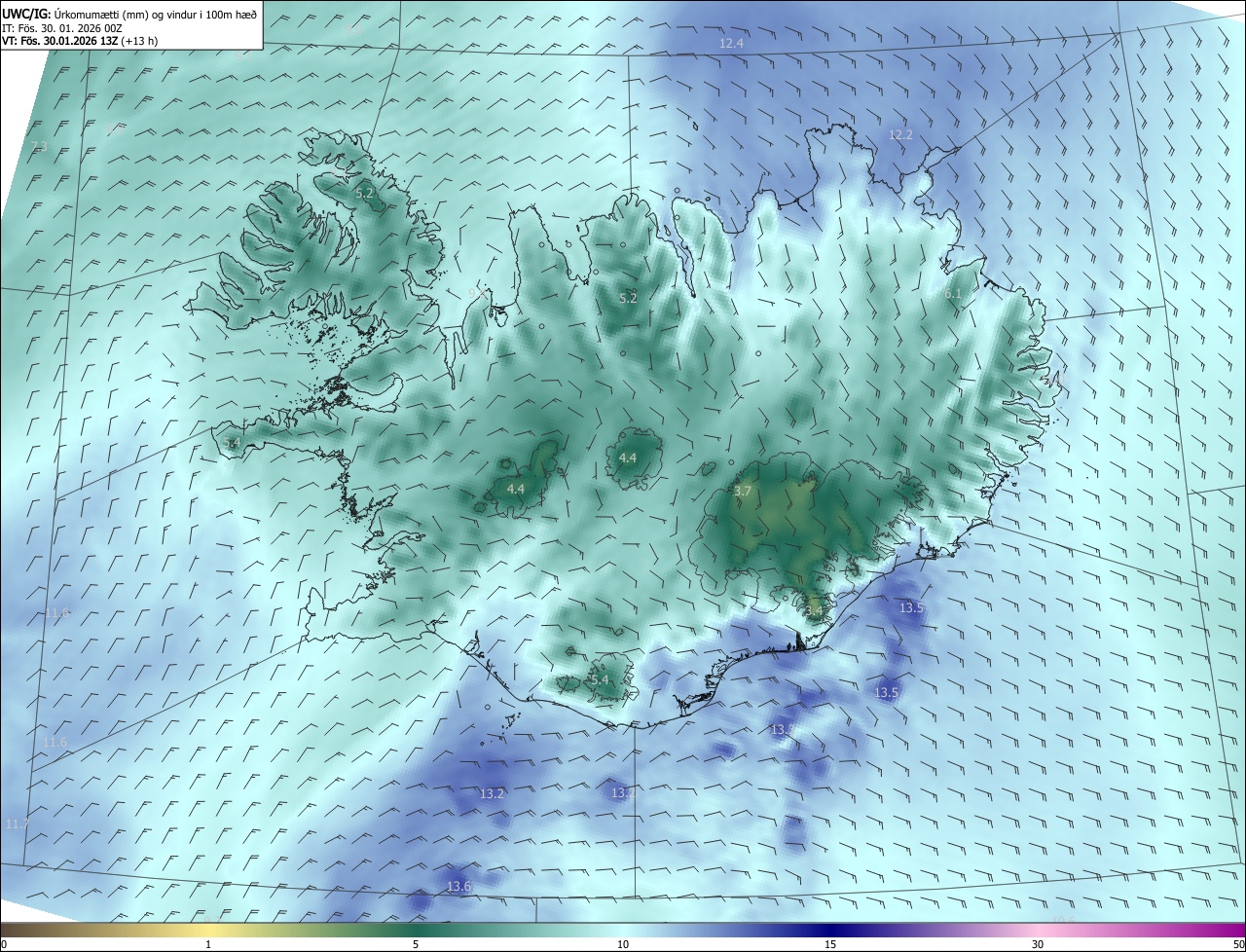Viewport: 1246px width, 952px height.
Task: Click the 12.4 value at the top of the map
Action: [731, 44]
